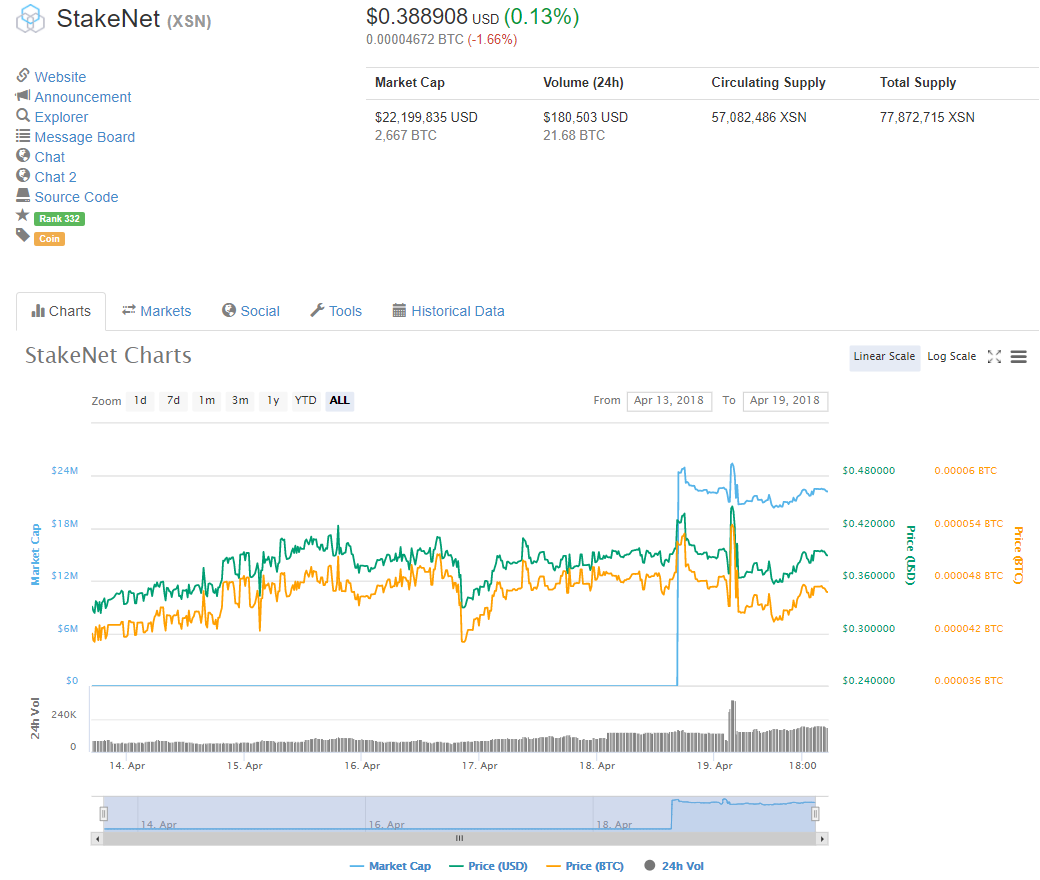This screenshot has width=1040, height=880.
Task: Set chart zoom to ALL
Action: click(x=340, y=401)
